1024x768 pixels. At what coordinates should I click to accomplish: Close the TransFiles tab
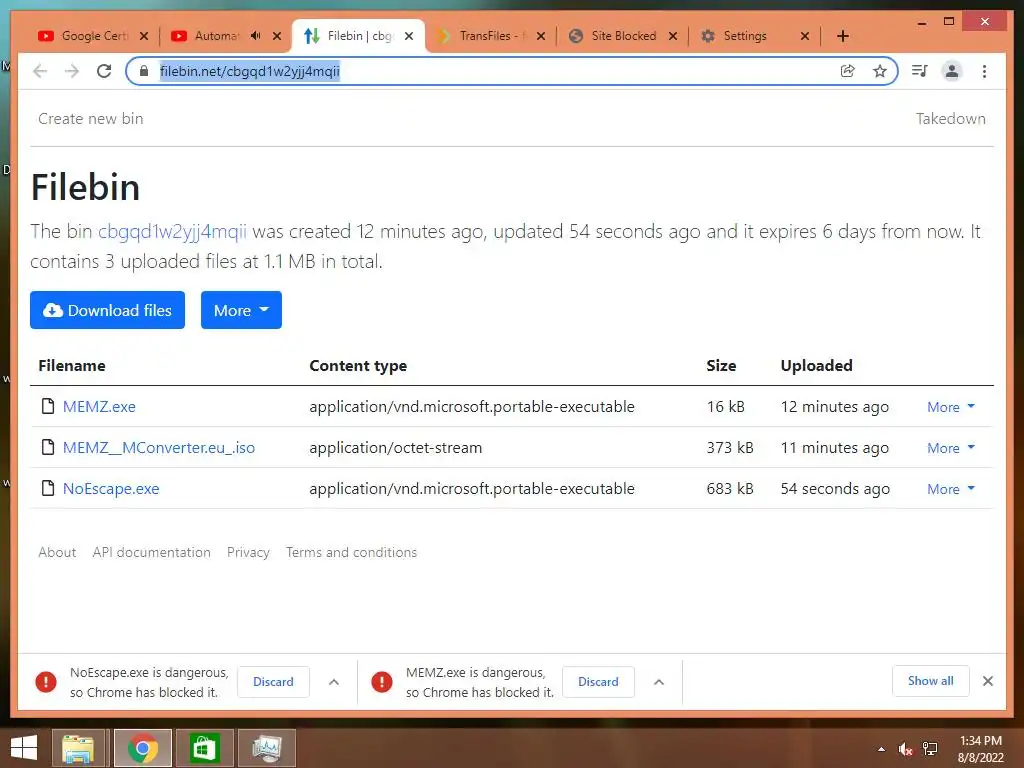541,36
